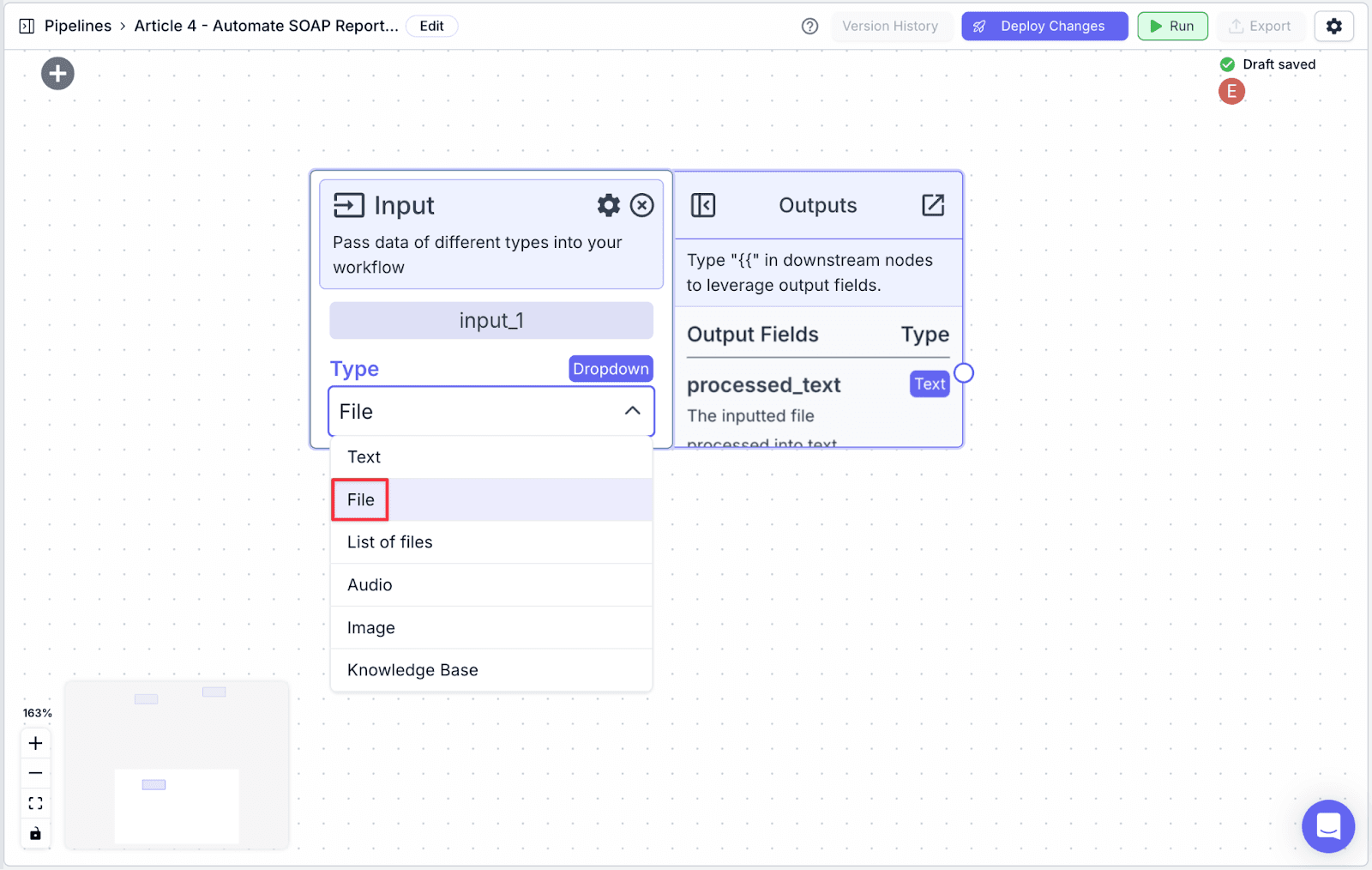Image resolution: width=1372 pixels, height=870 pixels.
Task: Run the pipeline
Action: coord(1172,27)
